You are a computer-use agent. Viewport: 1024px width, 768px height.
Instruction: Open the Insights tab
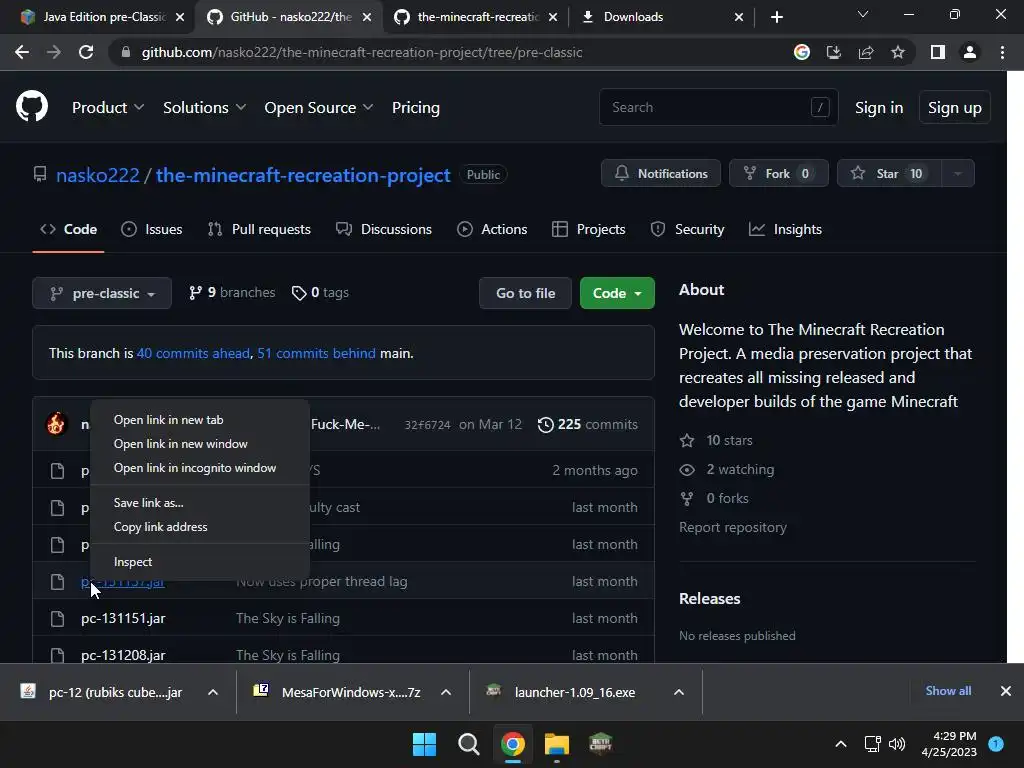coord(785,229)
